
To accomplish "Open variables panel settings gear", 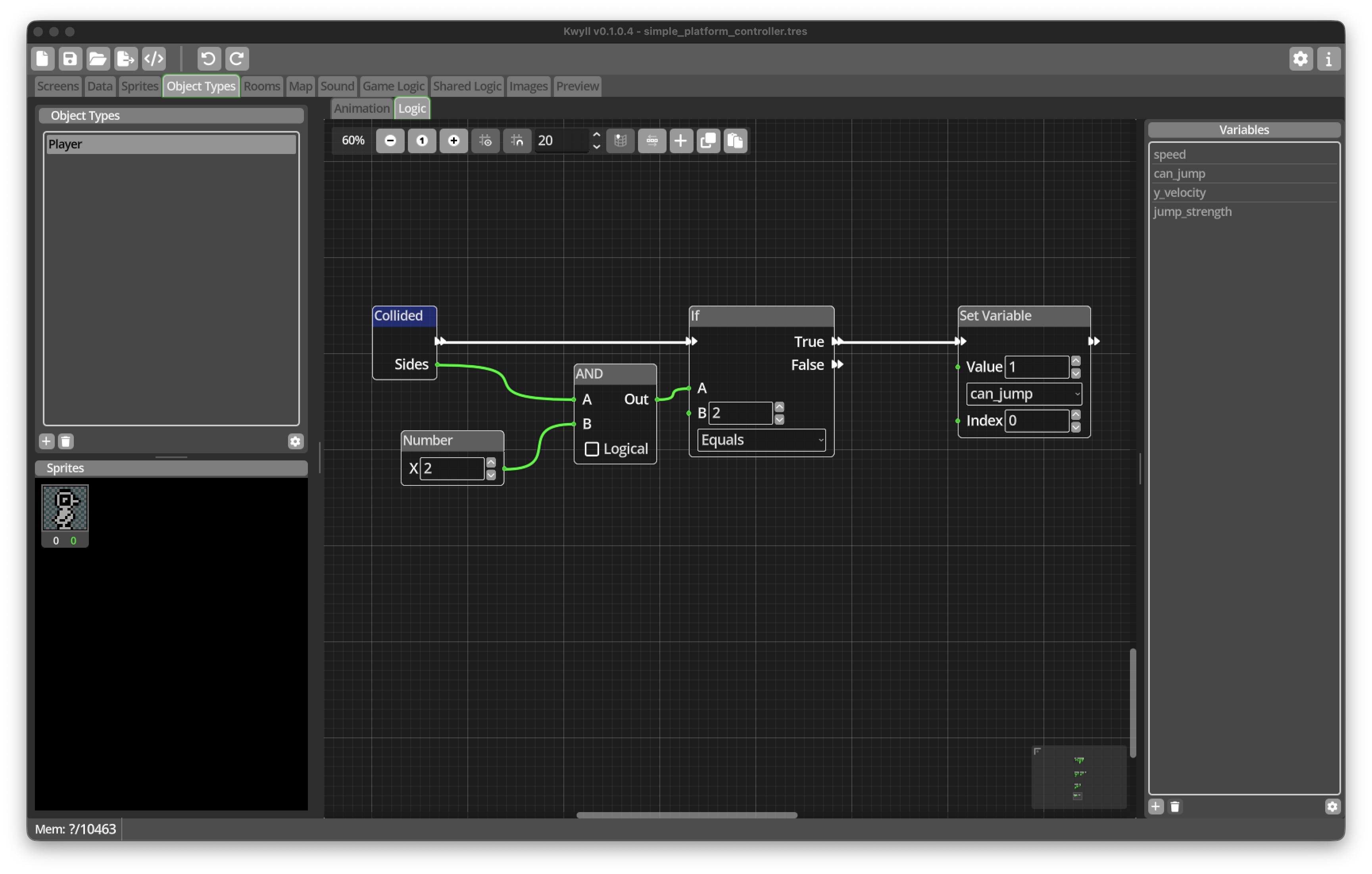I will 1332,806.
